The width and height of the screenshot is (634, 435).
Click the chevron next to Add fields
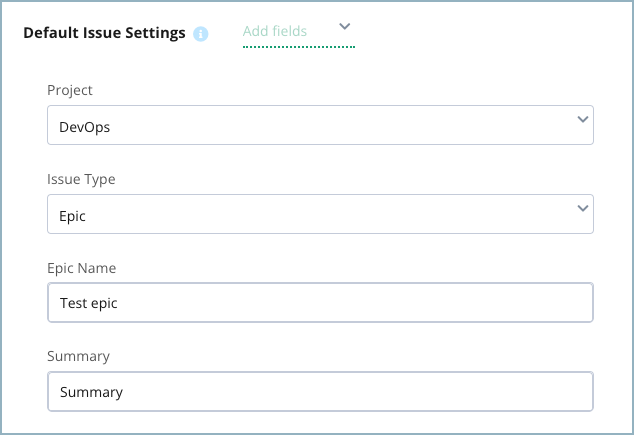[x=344, y=26]
